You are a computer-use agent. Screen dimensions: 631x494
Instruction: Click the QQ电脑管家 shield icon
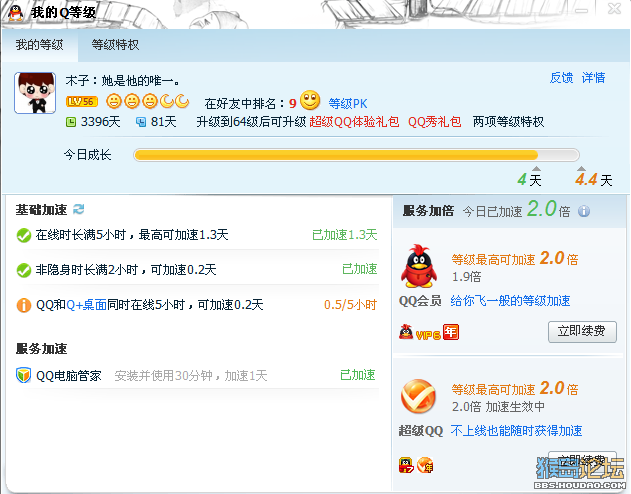coord(23,375)
